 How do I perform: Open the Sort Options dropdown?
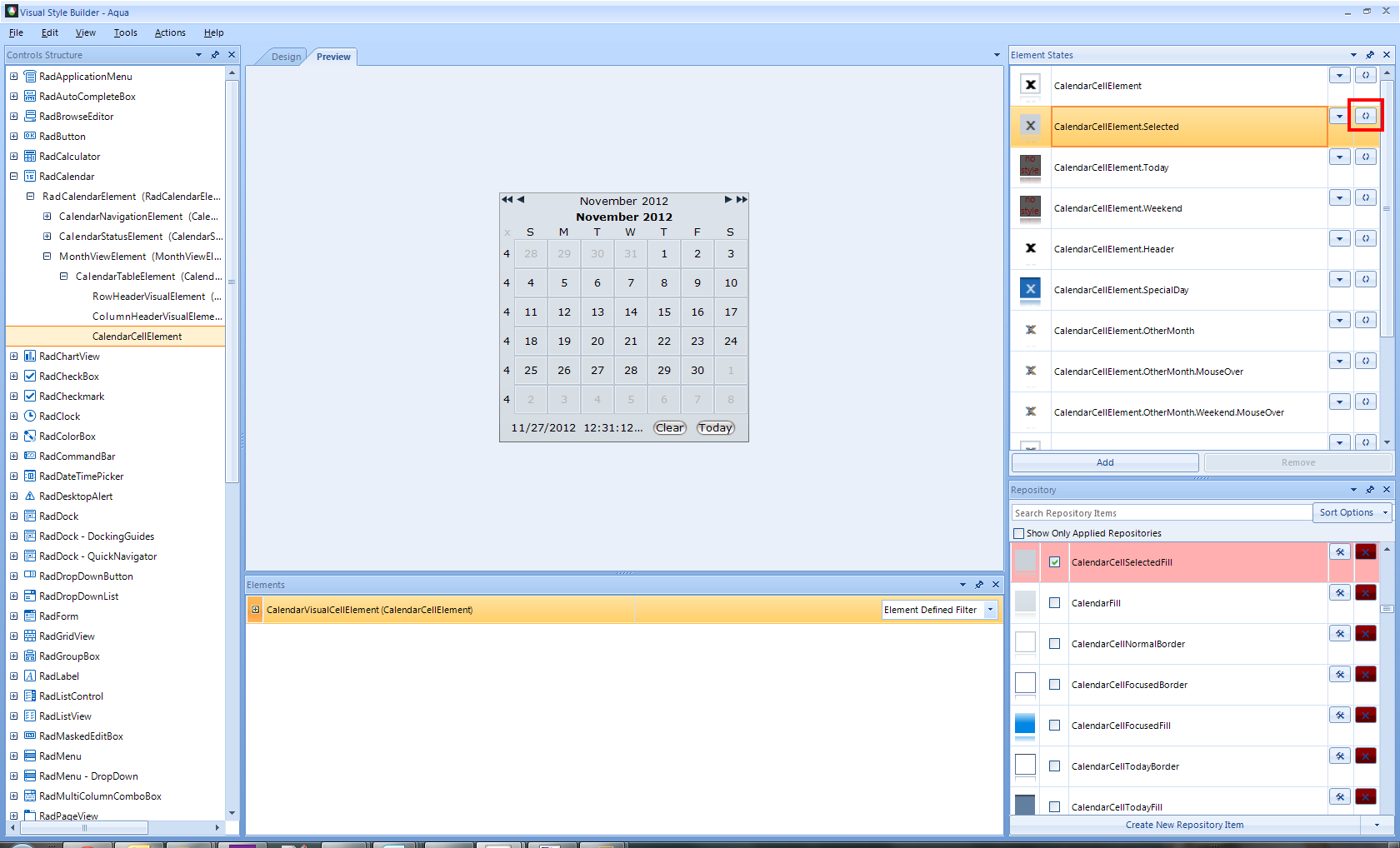(1352, 512)
